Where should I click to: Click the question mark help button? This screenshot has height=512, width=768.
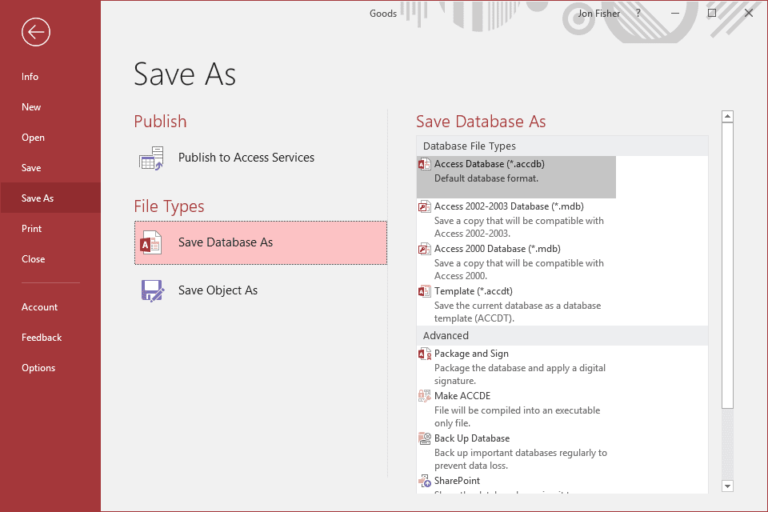click(638, 14)
